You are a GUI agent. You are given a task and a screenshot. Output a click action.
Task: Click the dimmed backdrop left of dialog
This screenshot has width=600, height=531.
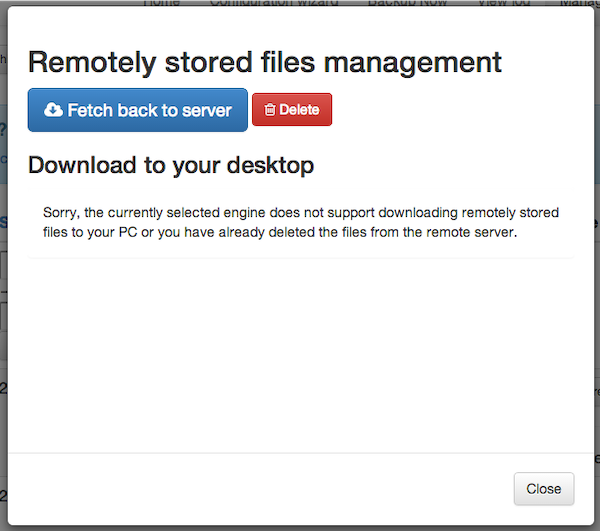click(3, 344)
